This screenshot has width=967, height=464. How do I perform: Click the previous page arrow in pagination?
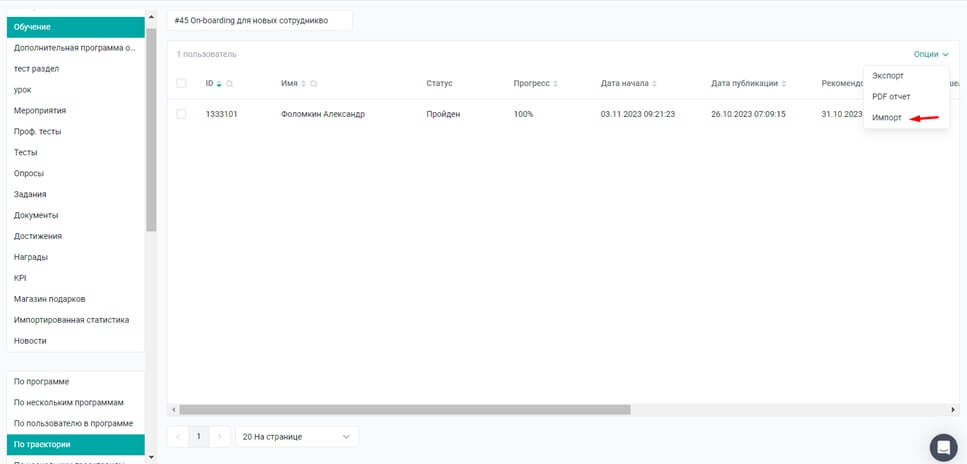click(178, 437)
